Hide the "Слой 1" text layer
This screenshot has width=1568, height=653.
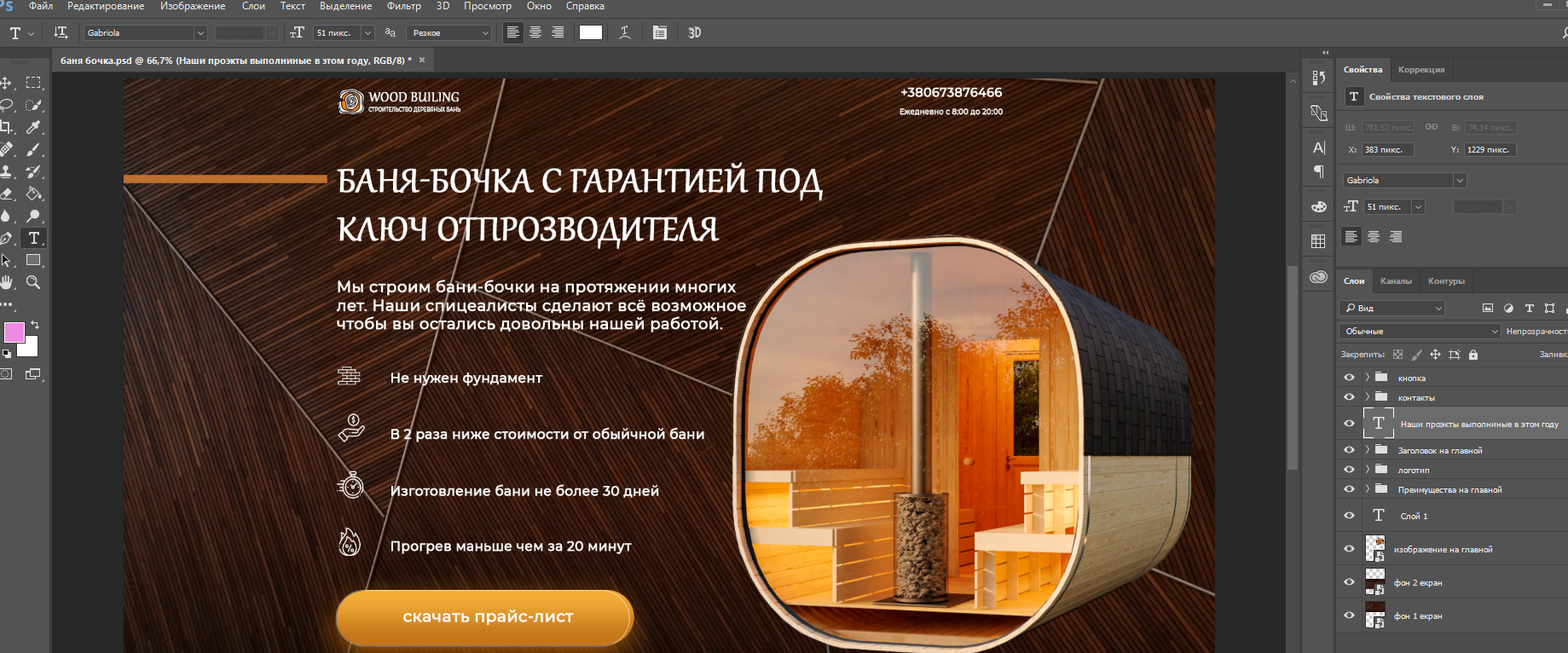[1349, 516]
